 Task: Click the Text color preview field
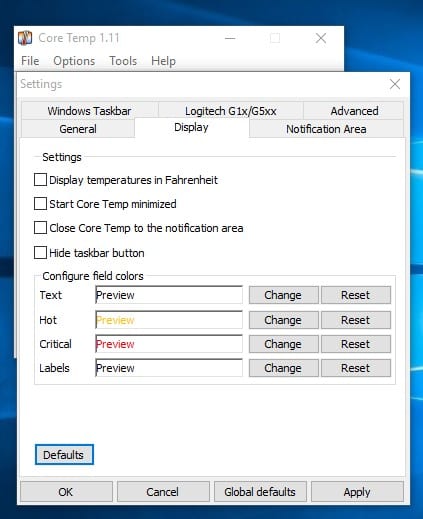(169, 295)
